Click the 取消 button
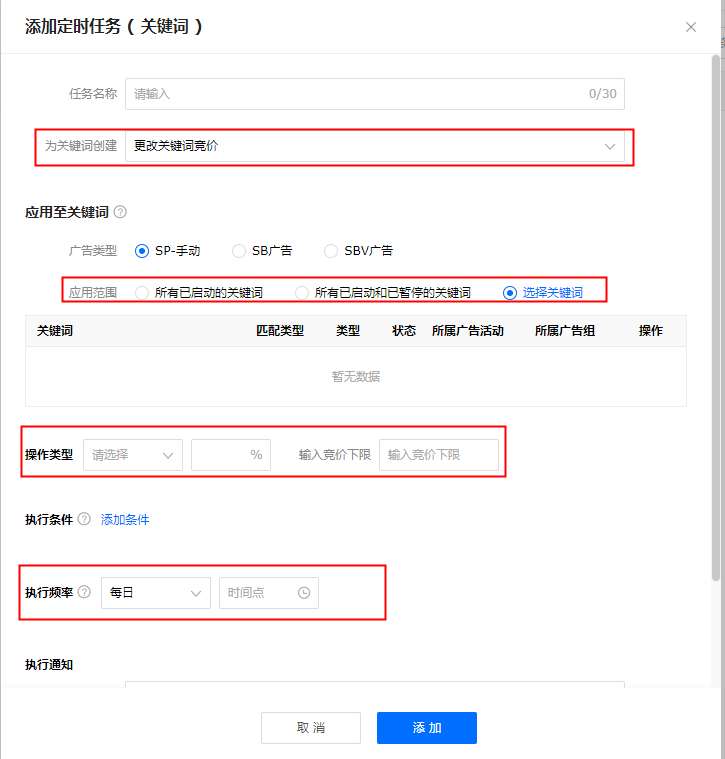The width and height of the screenshot is (725, 759). coord(310,728)
